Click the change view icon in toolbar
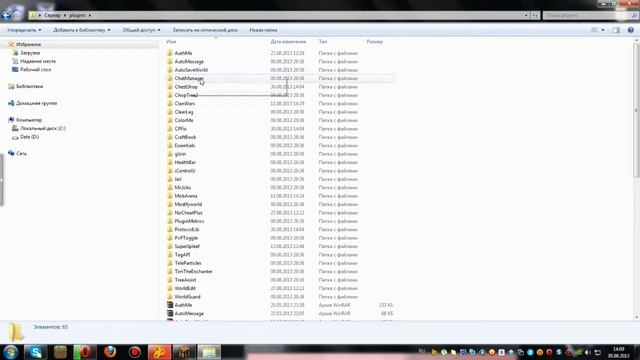This screenshot has height=360, width=640. tap(594, 30)
